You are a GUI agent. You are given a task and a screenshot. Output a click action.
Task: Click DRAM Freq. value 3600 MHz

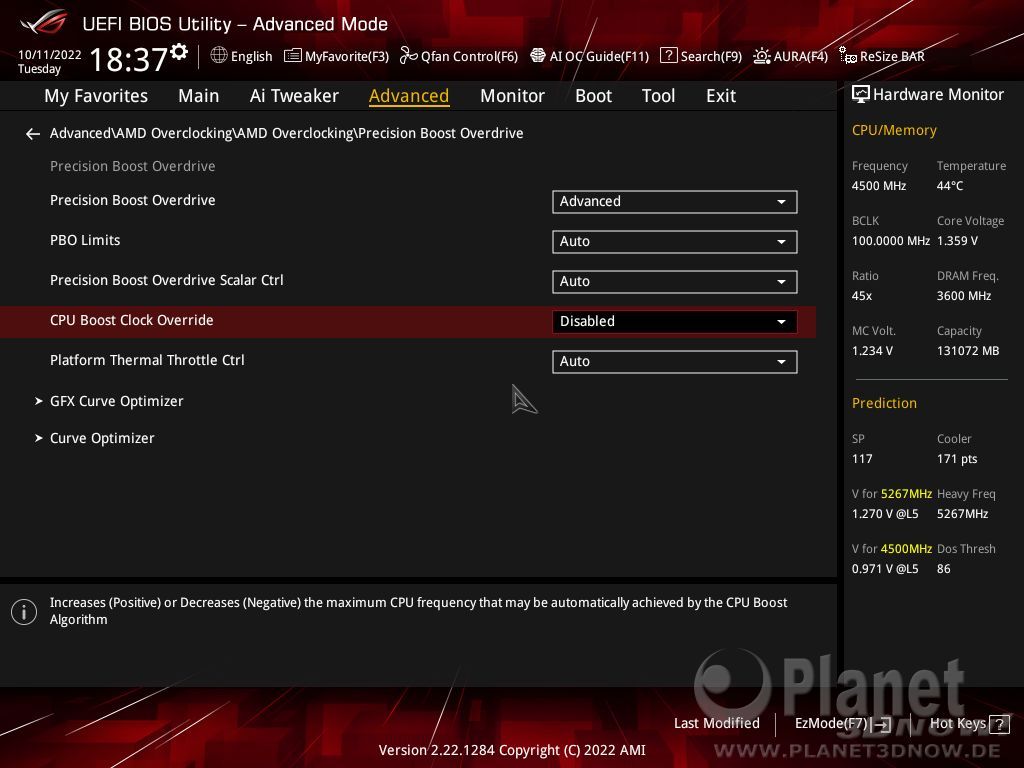pos(964,296)
